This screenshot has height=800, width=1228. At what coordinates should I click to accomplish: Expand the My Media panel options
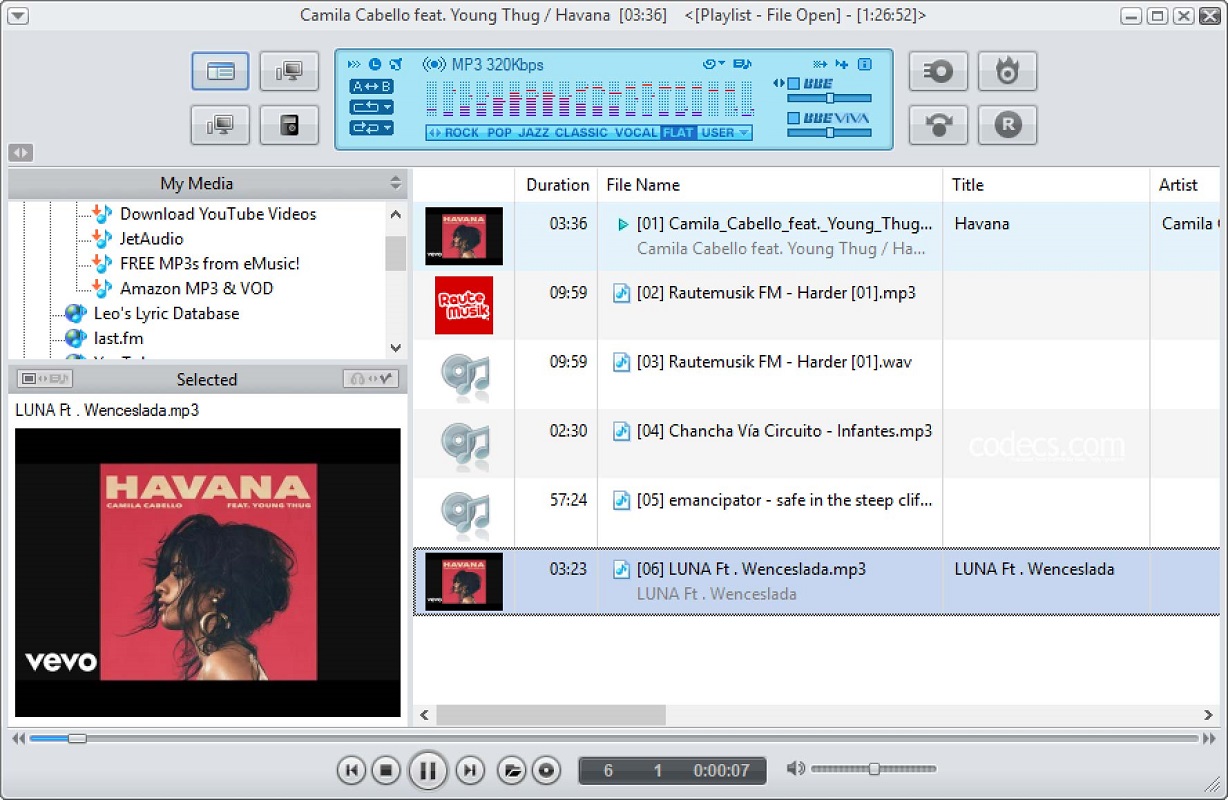[396, 183]
